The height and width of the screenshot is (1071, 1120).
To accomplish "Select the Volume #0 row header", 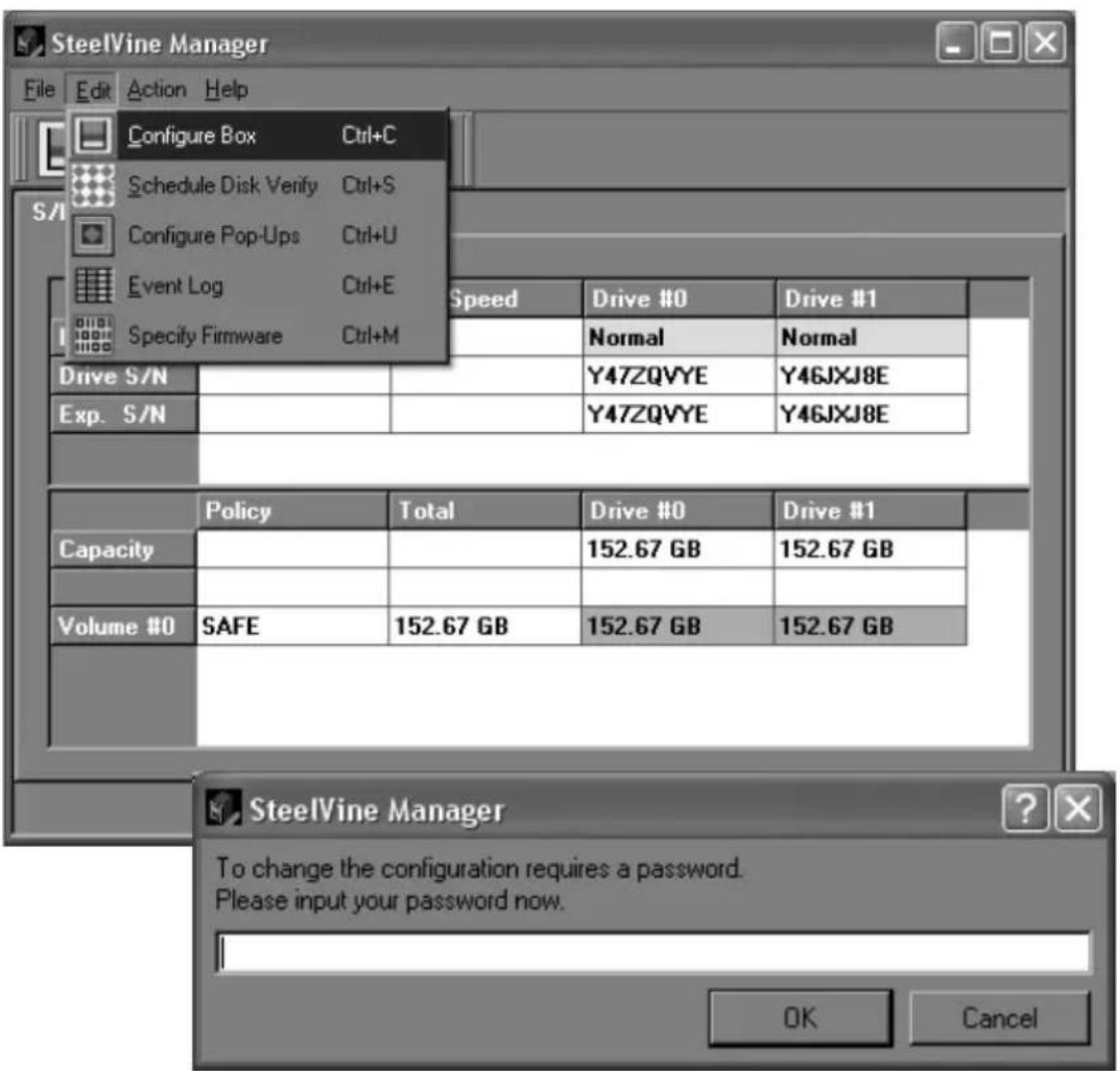I will pos(122,626).
